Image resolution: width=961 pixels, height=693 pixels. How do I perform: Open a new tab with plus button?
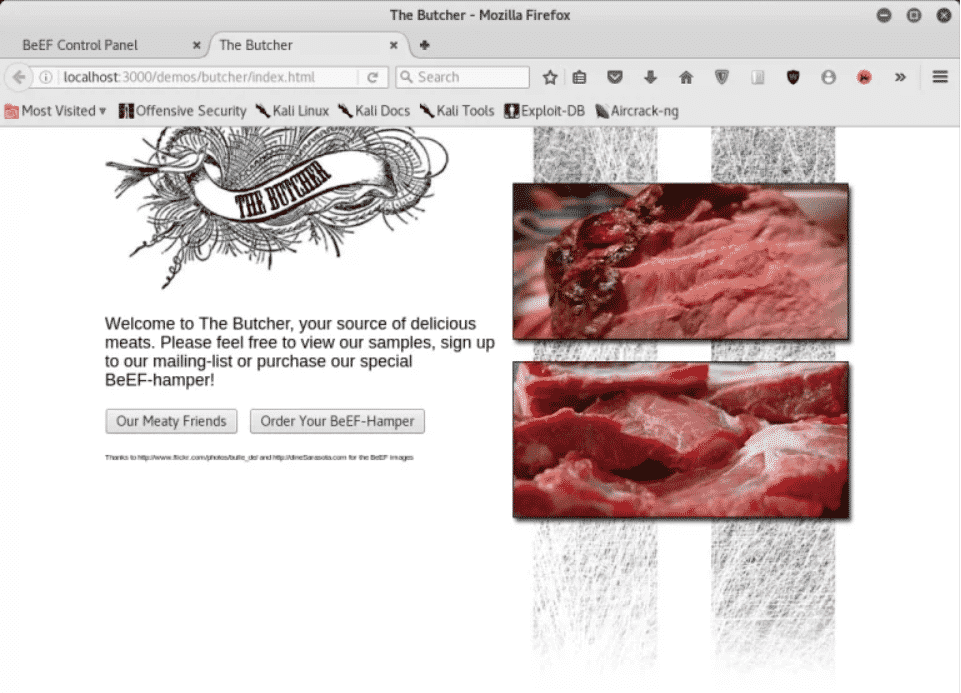pos(424,45)
